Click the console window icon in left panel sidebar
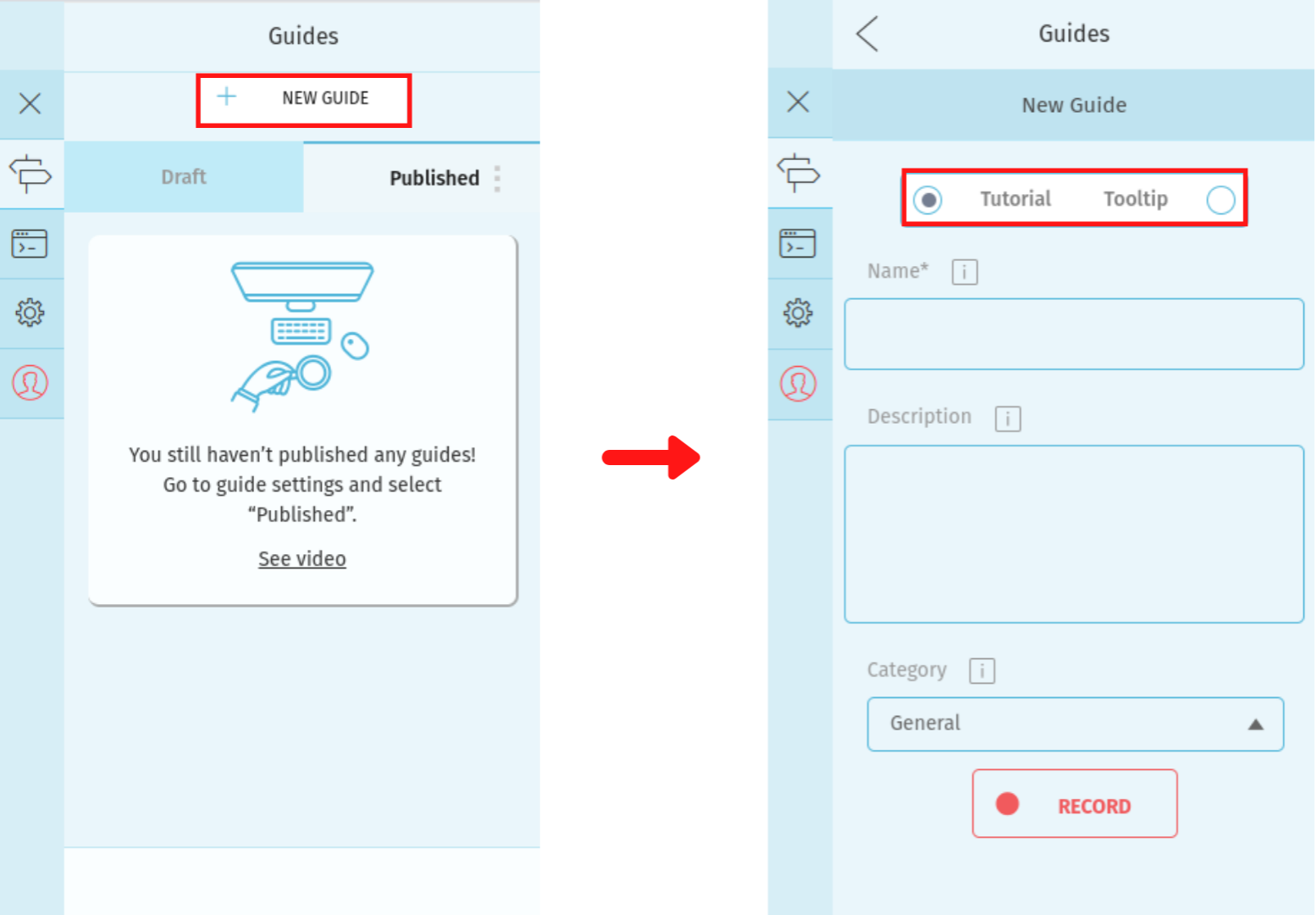Screen dimensions: 1316x915 click(30, 244)
